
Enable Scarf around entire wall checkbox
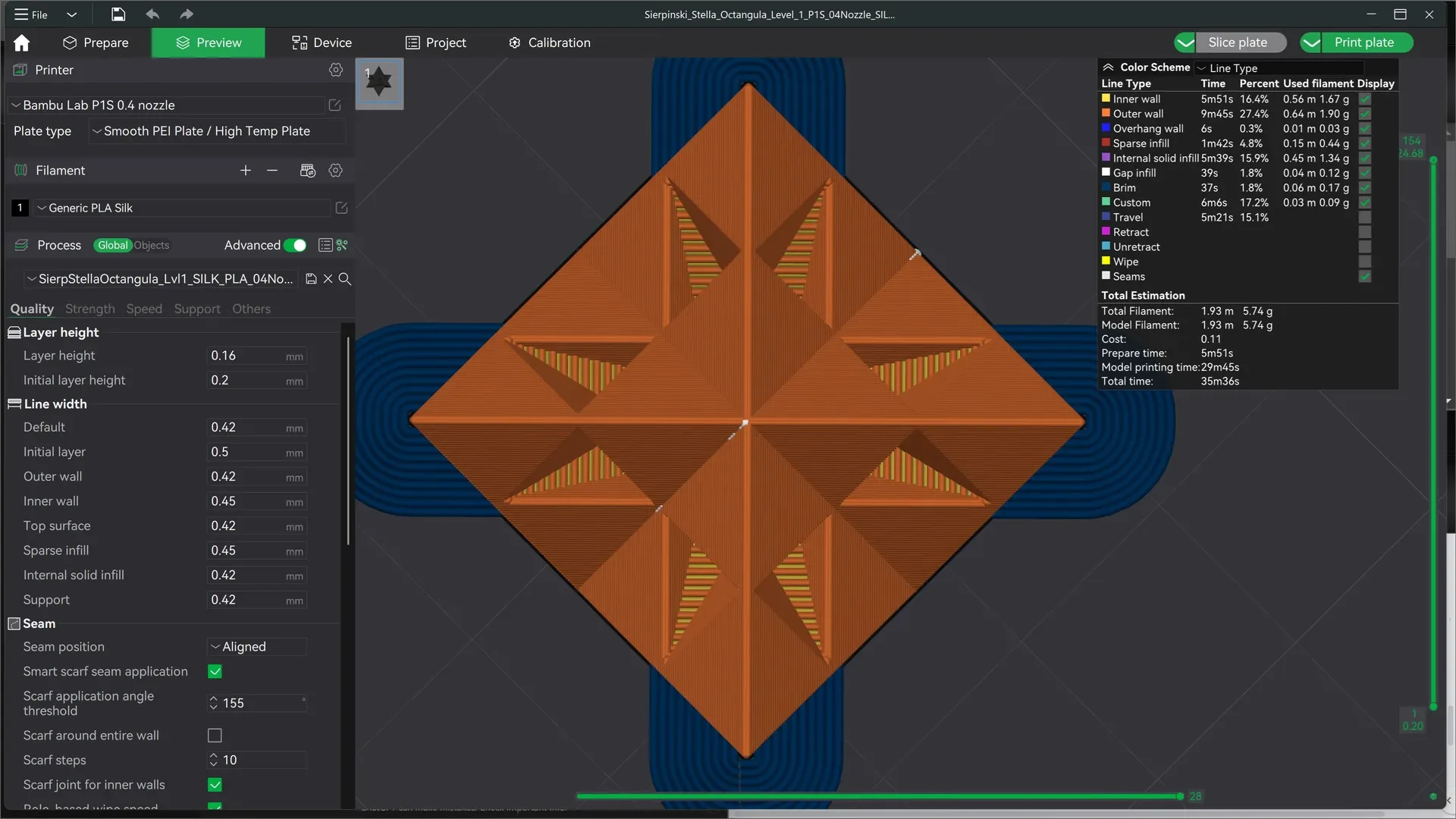[x=215, y=736]
